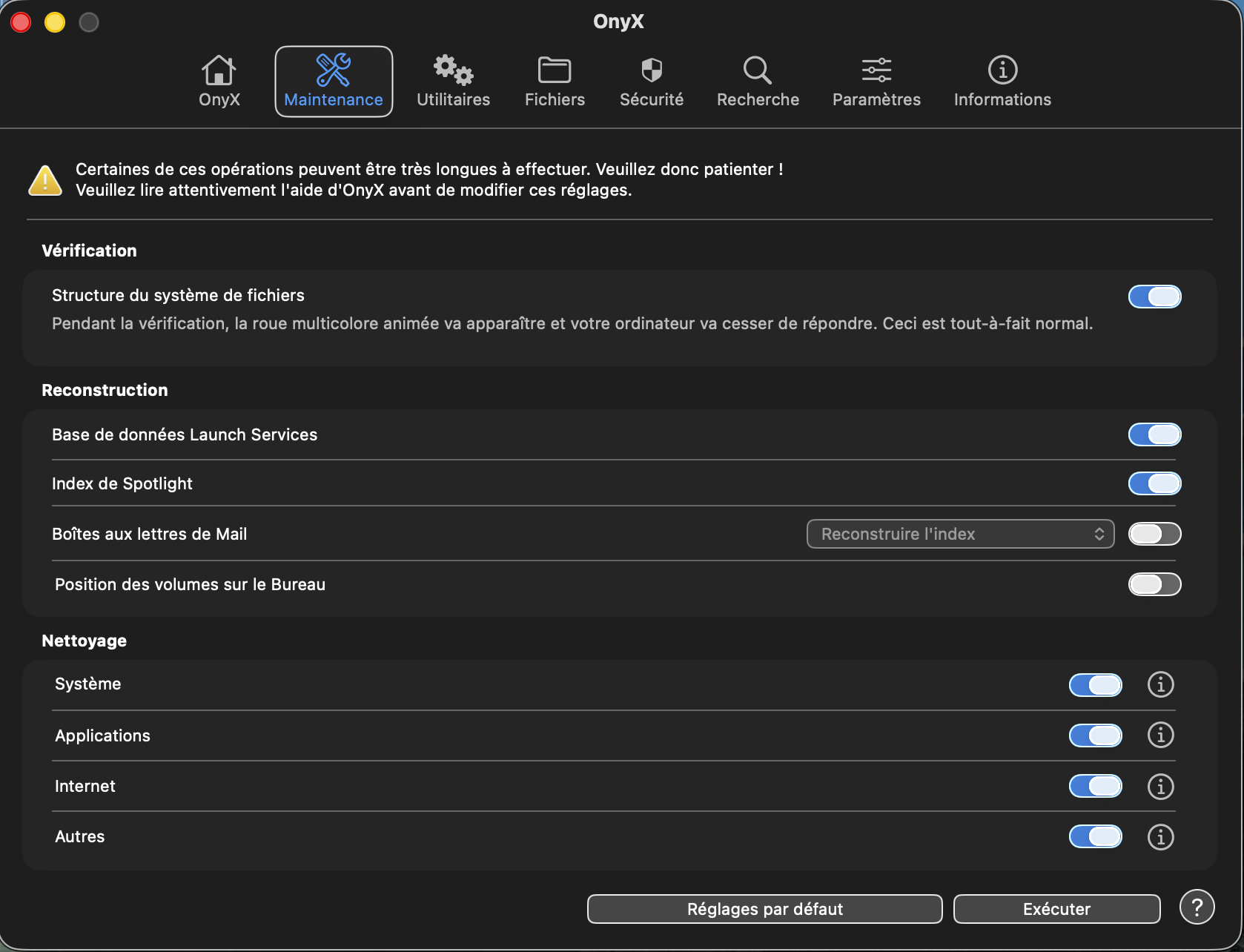The width and height of the screenshot is (1244, 952).
Task: Enable Boîtes aux lettres de Mail
Action: pos(1154,534)
